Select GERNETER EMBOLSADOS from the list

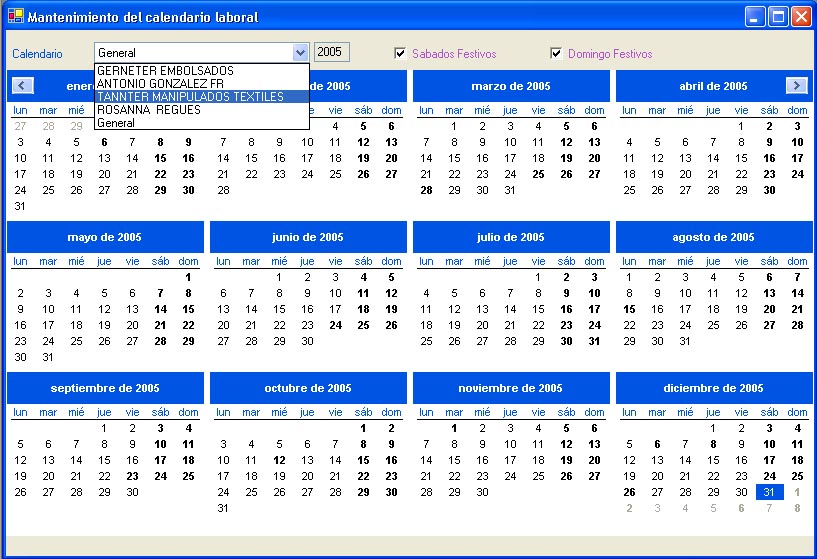(165, 71)
